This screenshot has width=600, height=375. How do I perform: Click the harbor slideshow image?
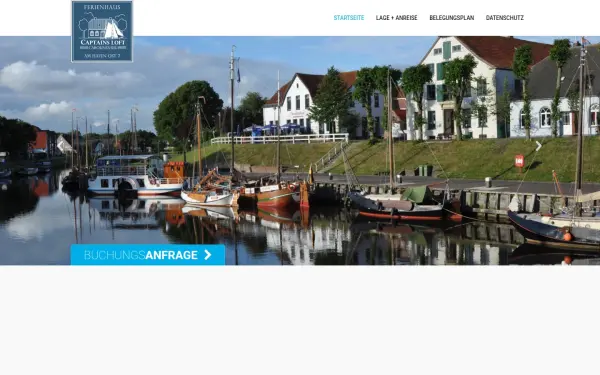click(x=300, y=150)
